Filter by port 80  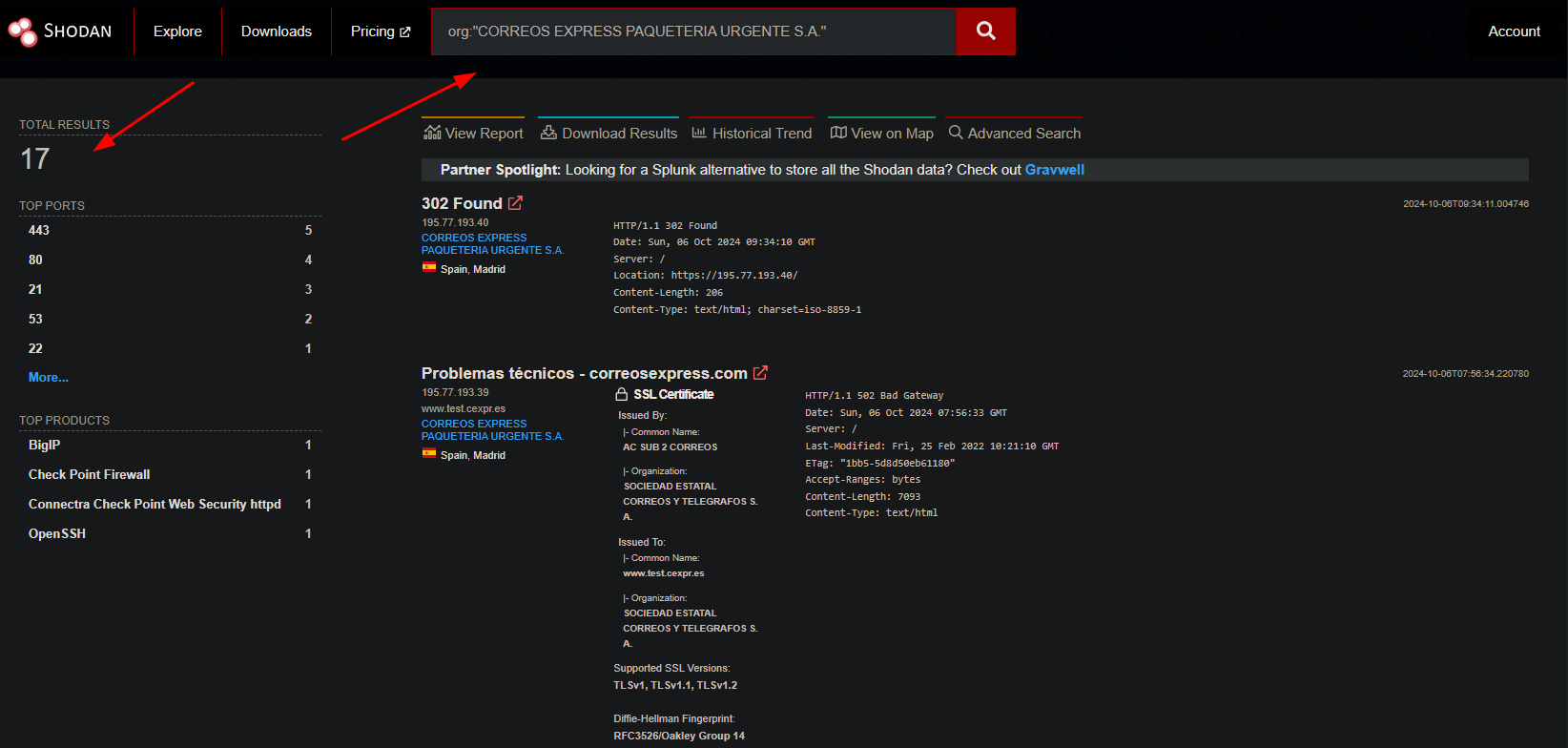[170, 260]
